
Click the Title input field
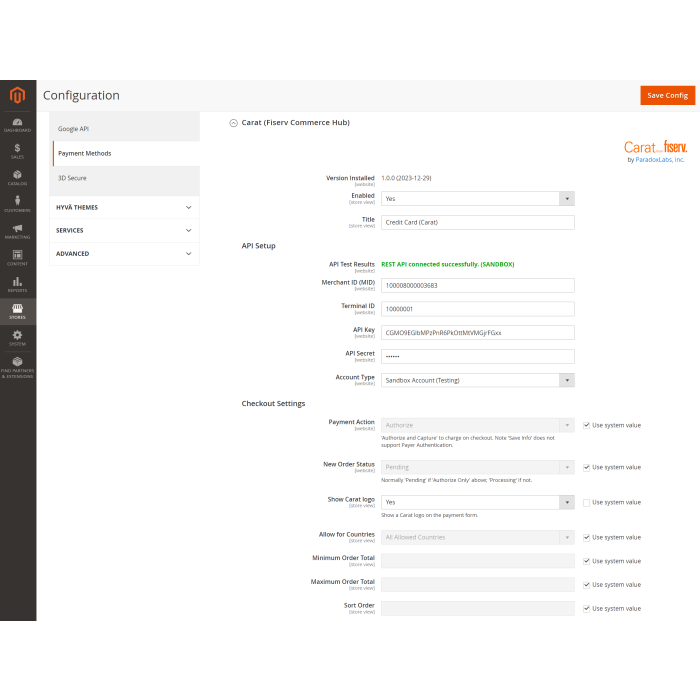click(478, 222)
